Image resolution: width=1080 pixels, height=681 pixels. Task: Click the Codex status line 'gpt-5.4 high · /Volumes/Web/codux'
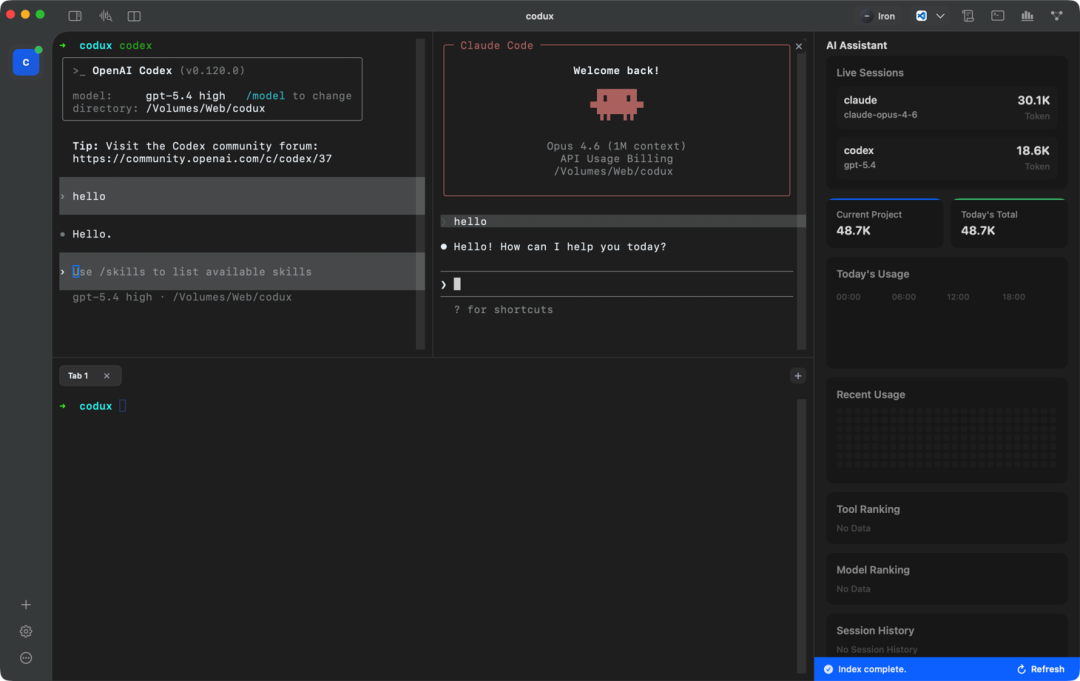182,297
